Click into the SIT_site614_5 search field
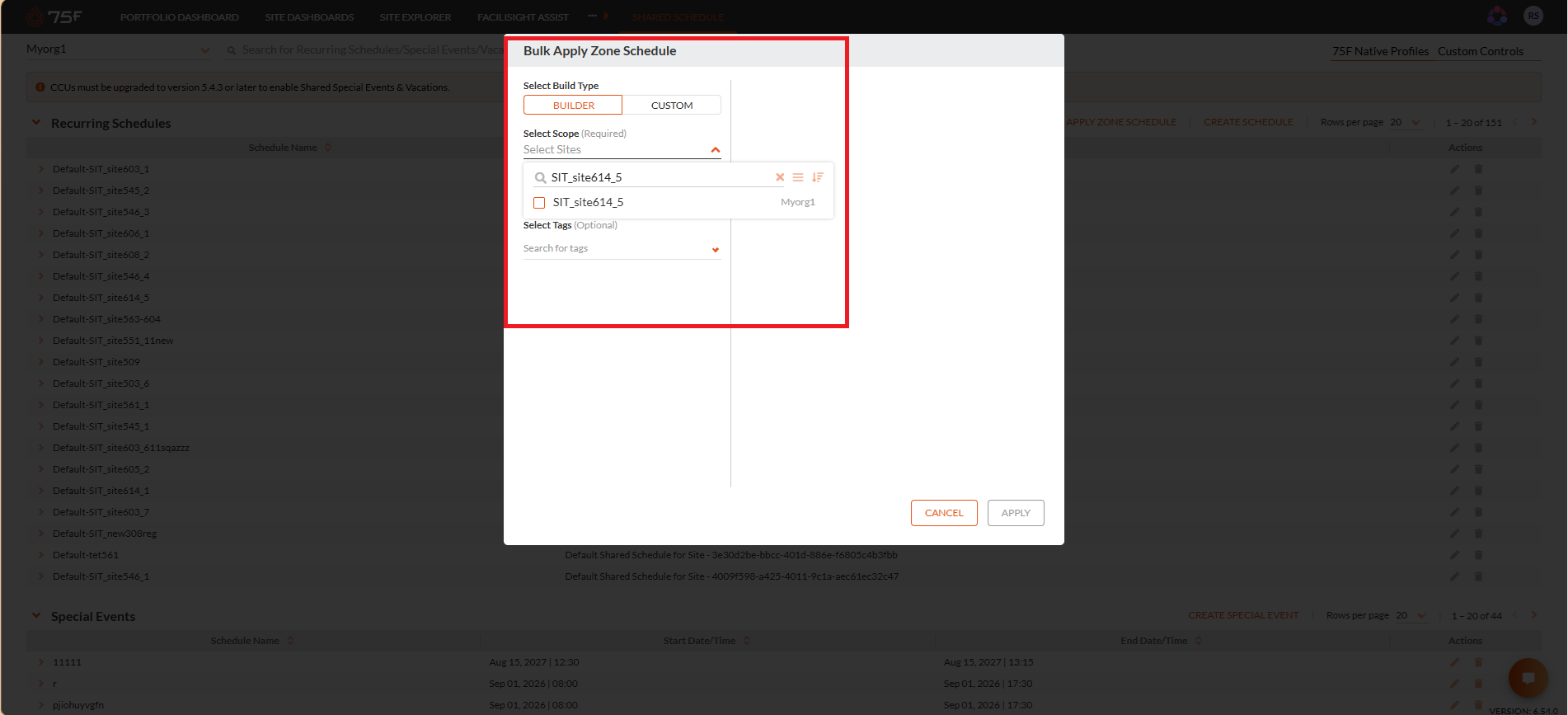Image resolution: width=1568 pixels, height=715 pixels. click(x=660, y=177)
